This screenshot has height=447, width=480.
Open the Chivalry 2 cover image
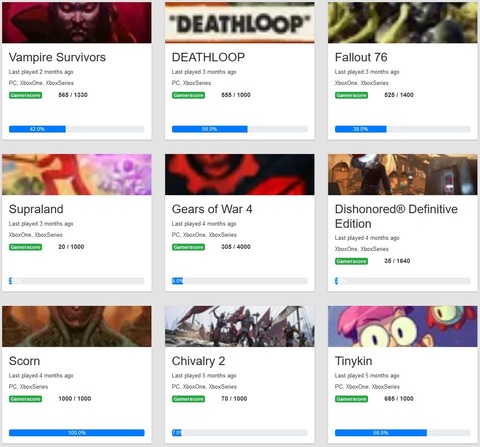click(240, 326)
